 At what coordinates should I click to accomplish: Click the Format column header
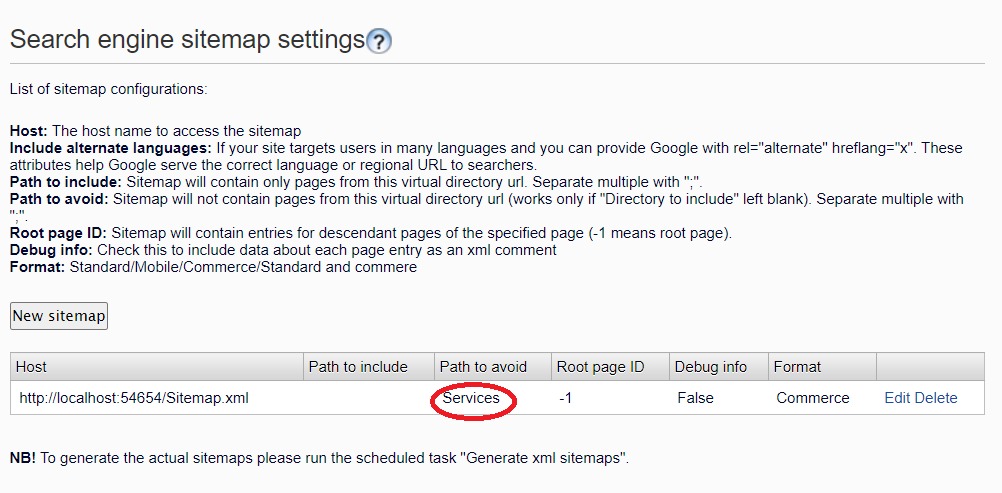tap(797, 367)
